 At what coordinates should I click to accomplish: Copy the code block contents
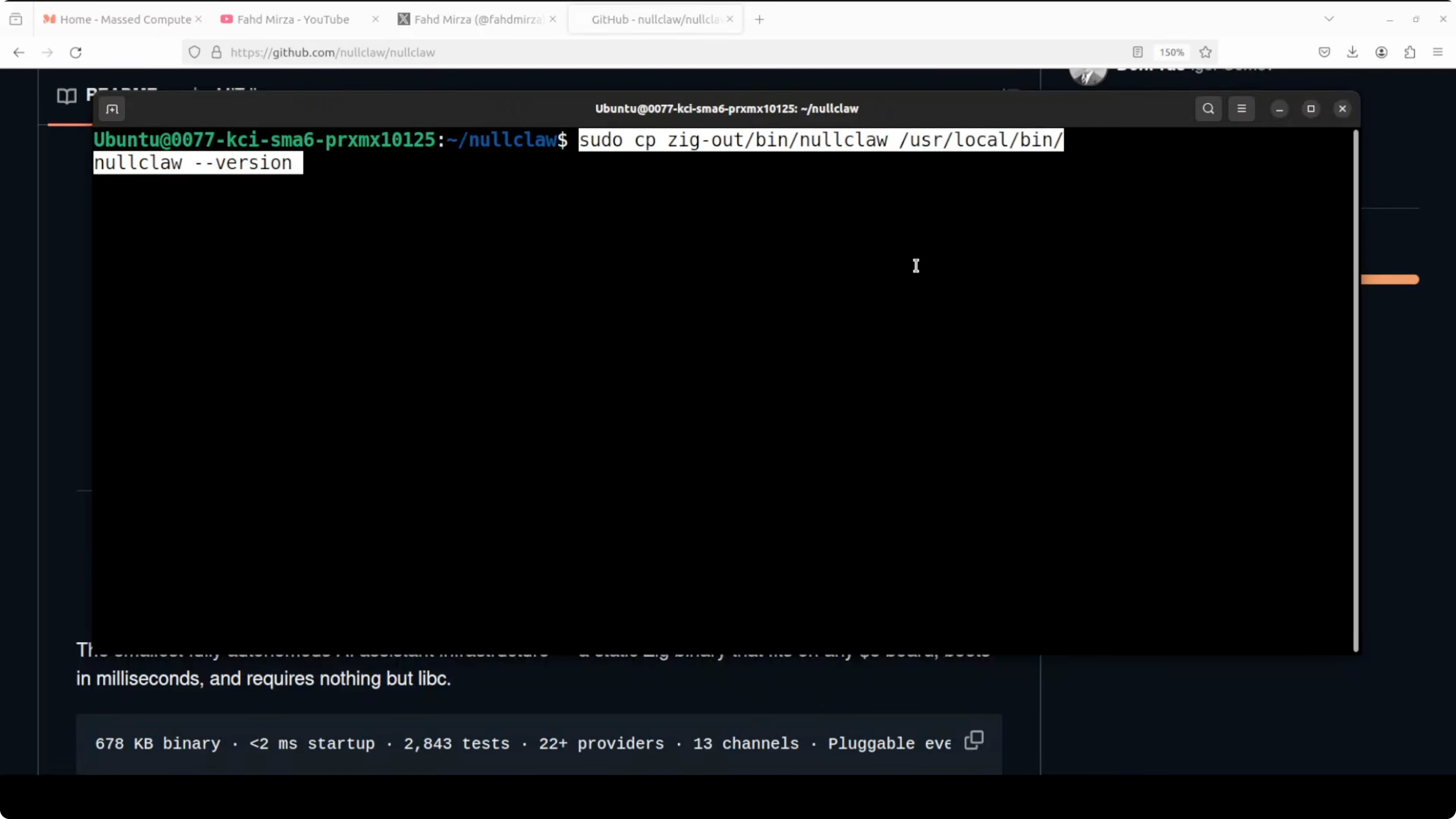click(974, 740)
